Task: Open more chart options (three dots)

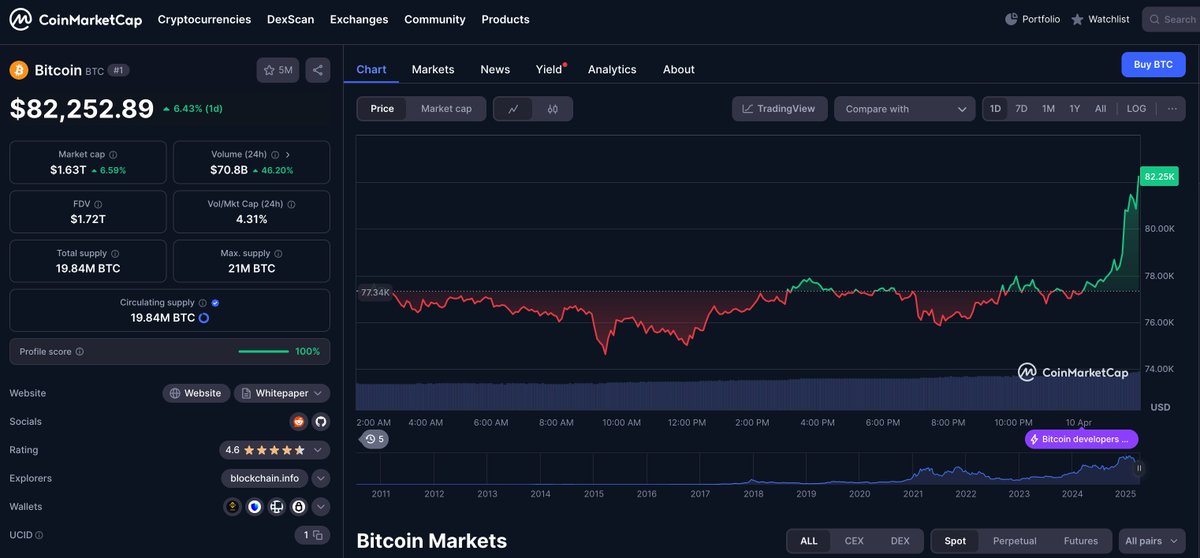Action: 1172,109
